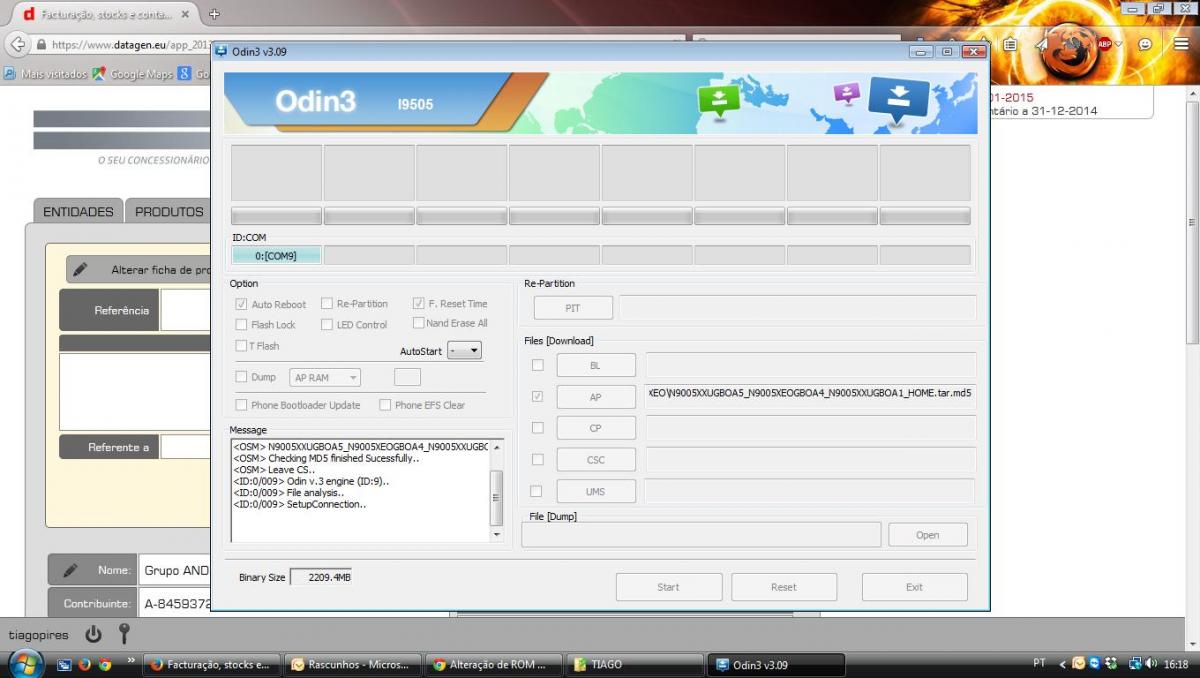Check the BL file checkbox
The image size is (1200, 678).
point(537,365)
